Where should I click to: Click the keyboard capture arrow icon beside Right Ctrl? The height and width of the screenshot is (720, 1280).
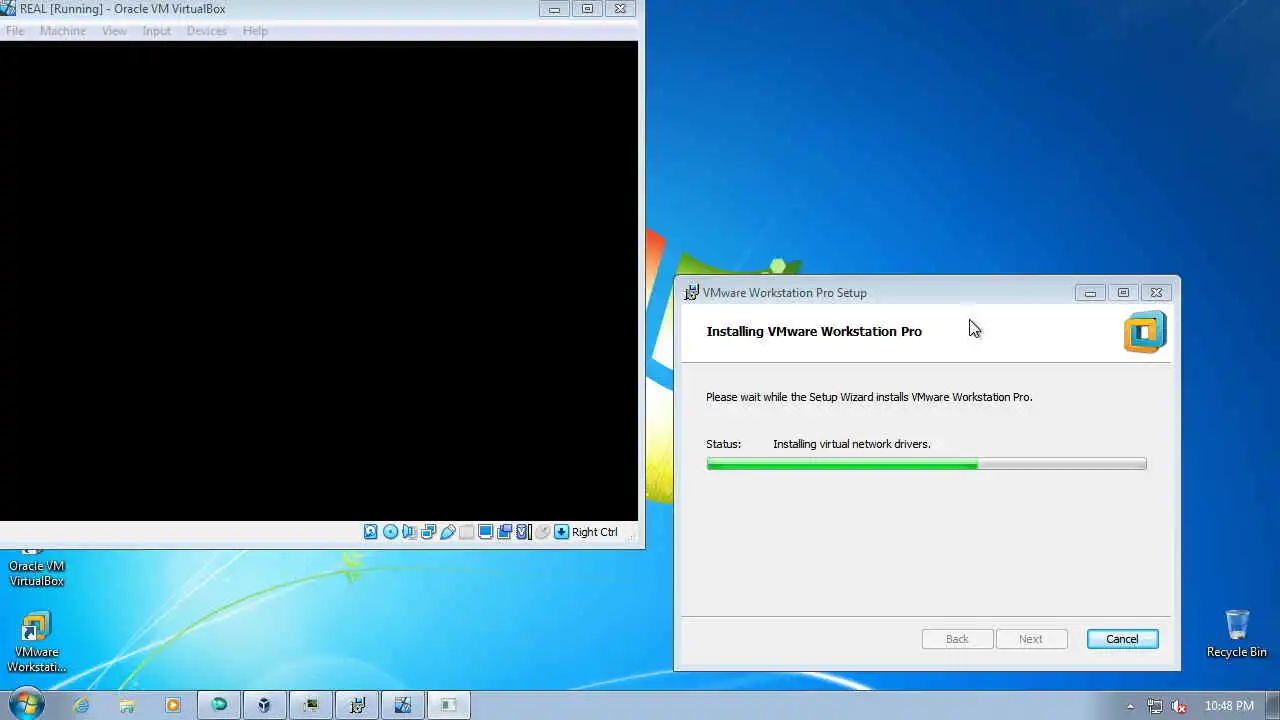(561, 532)
